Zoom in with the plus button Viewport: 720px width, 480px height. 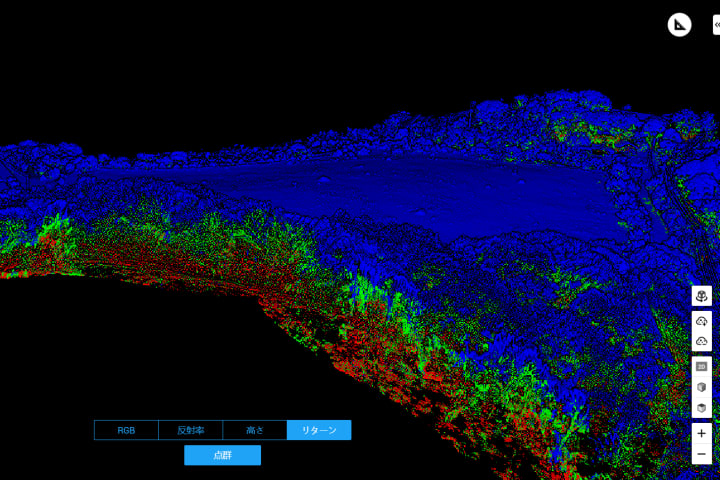(x=702, y=433)
